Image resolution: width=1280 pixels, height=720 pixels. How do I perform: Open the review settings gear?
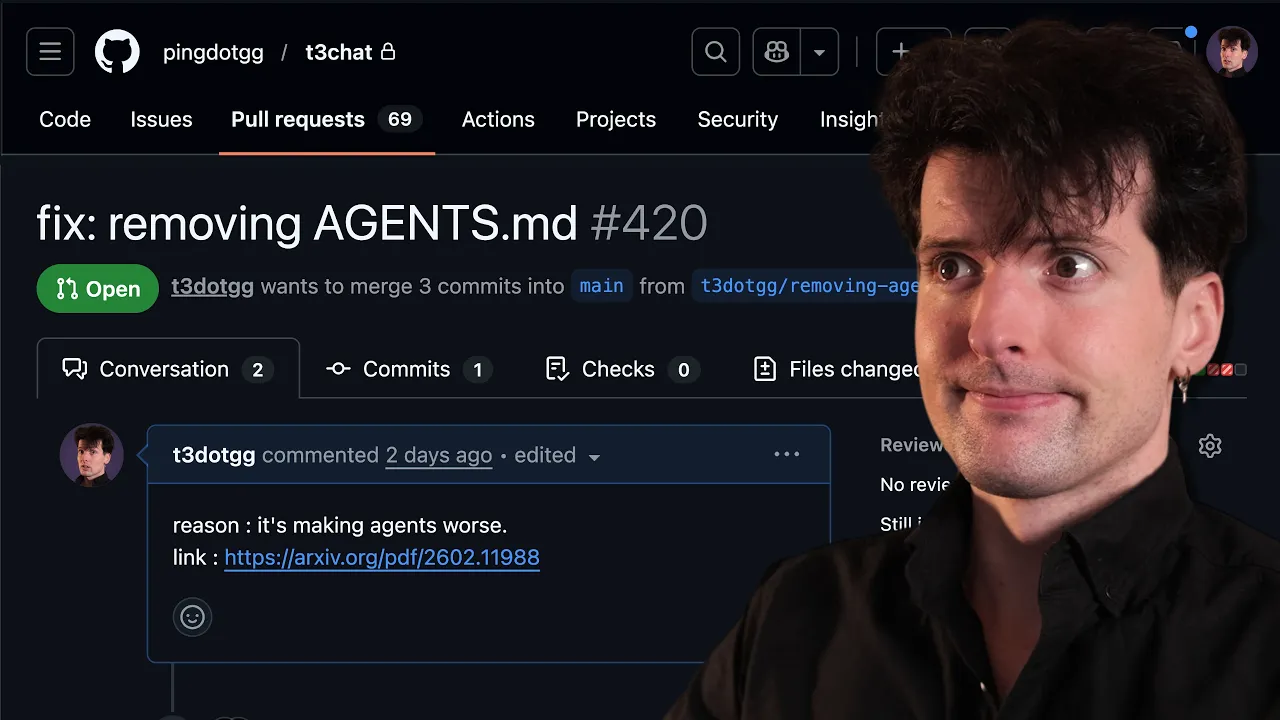coord(1210,445)
